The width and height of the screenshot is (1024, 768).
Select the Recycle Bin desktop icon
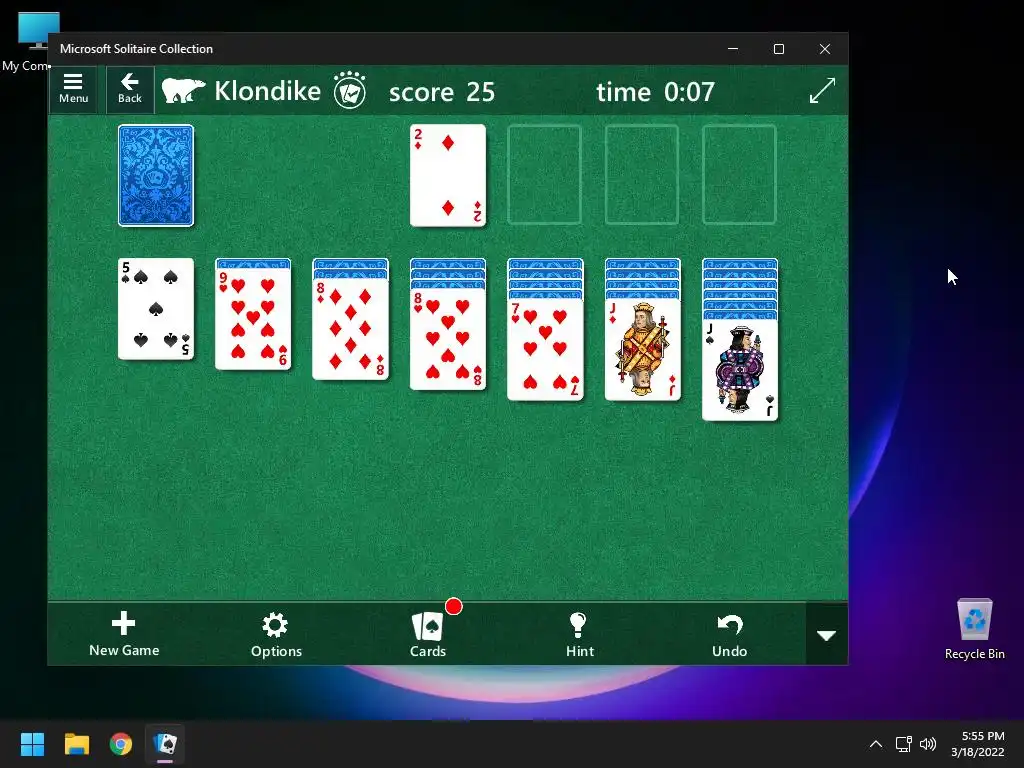click(974, 629)
